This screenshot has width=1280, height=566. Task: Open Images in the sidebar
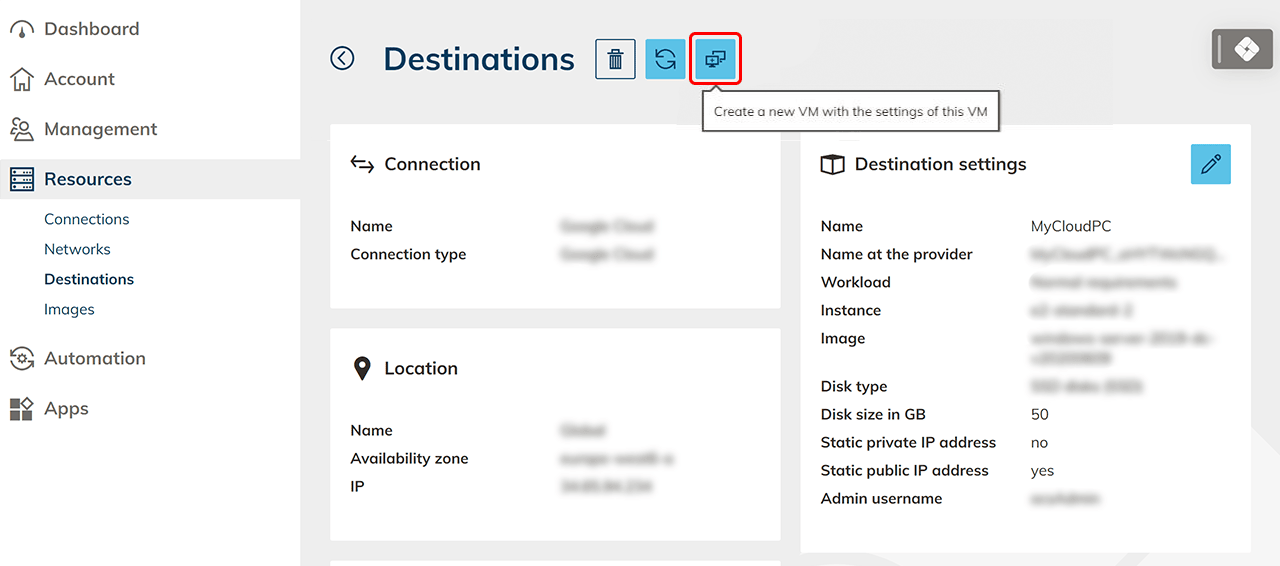point(69,310)
